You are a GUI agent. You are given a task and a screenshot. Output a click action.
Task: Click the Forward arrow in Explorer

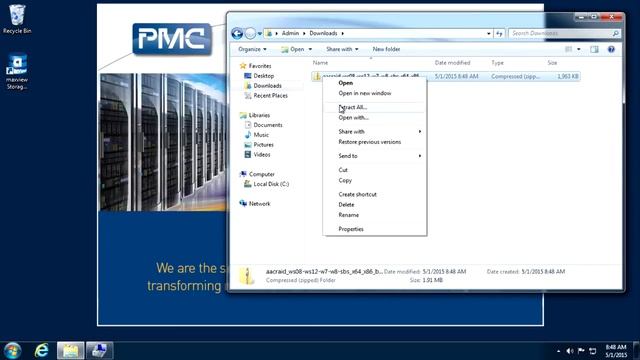point(250,33)
